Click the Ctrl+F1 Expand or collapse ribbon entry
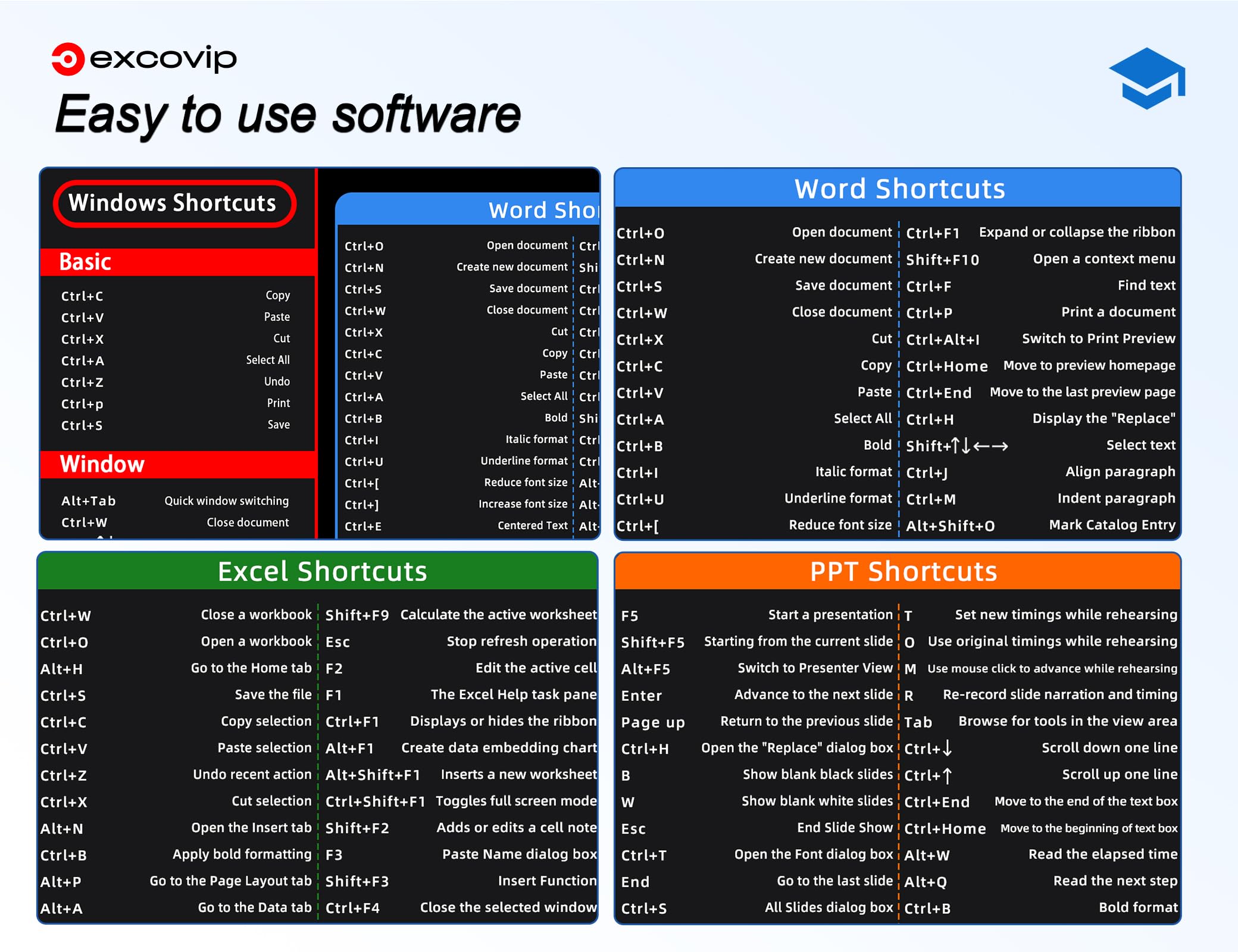The width and height of the screenshot is (1238, 952). tap(1040, 233)
